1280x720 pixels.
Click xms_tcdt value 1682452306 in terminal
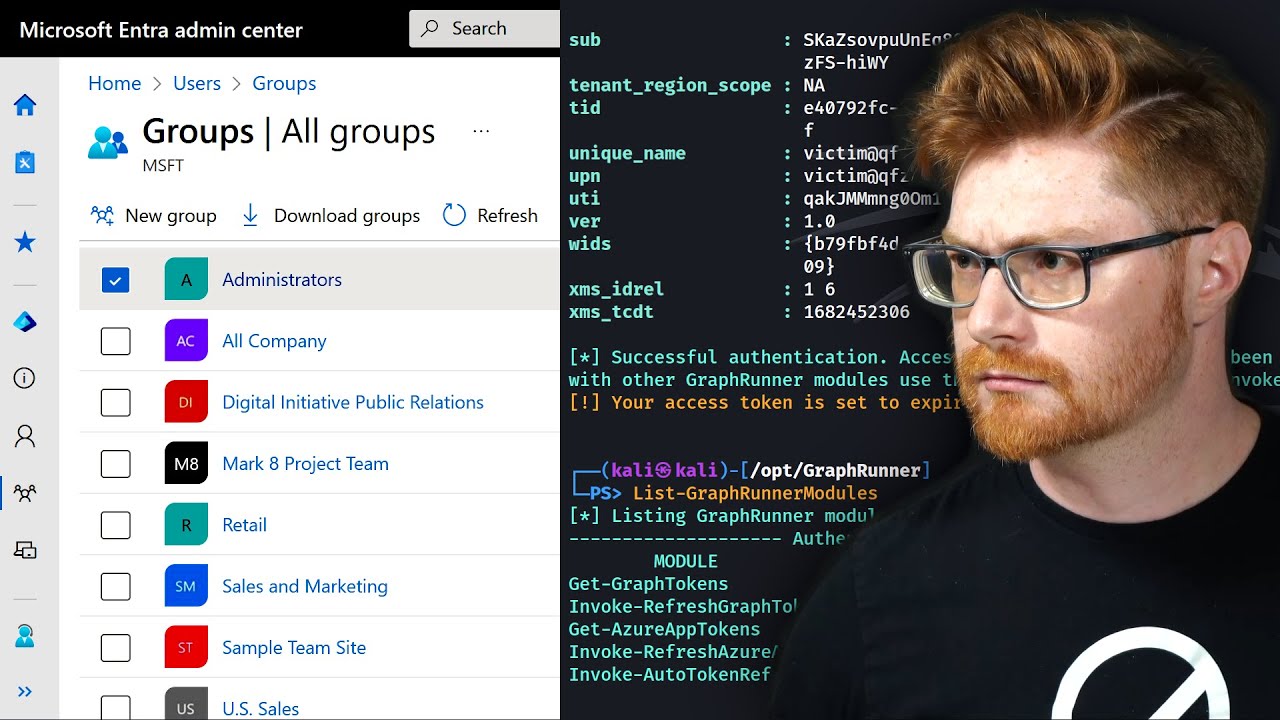click(x=856, y=312)
